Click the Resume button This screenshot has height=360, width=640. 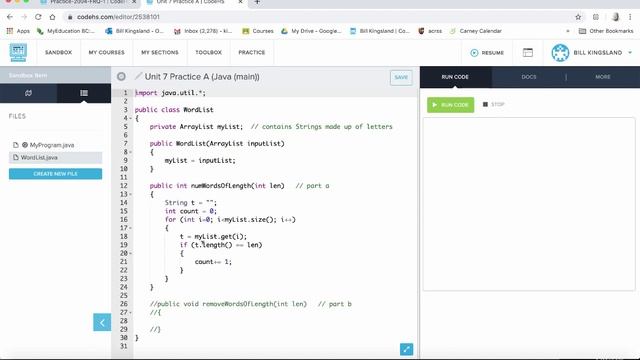[487, 53]
